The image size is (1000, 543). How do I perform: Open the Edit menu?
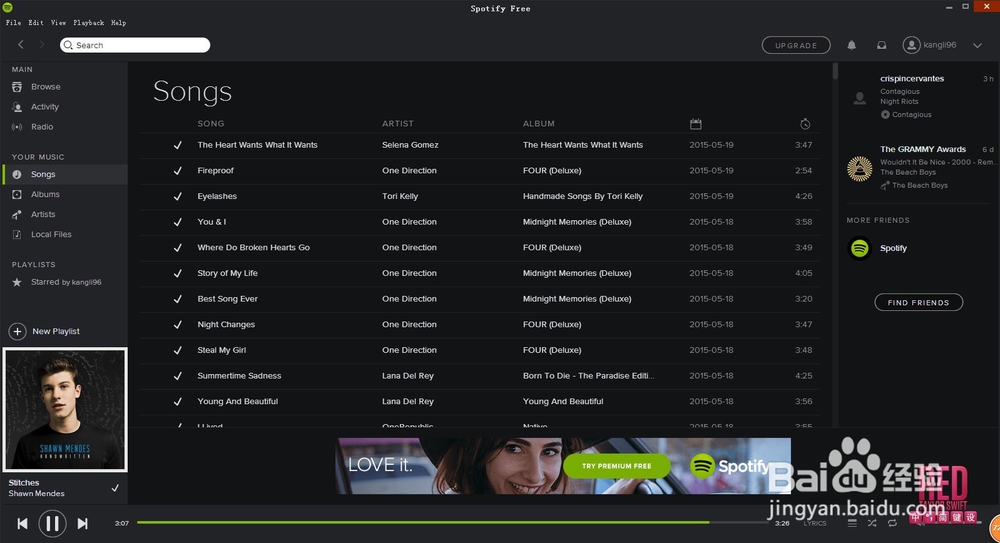(x=36, y=22)
